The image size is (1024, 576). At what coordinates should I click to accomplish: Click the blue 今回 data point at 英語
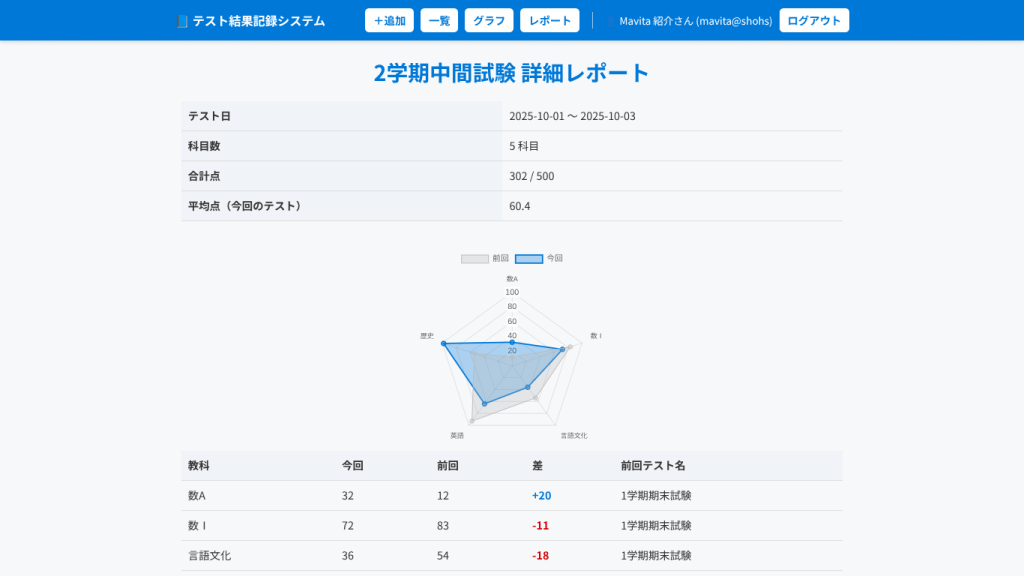[x=485, y=403]
